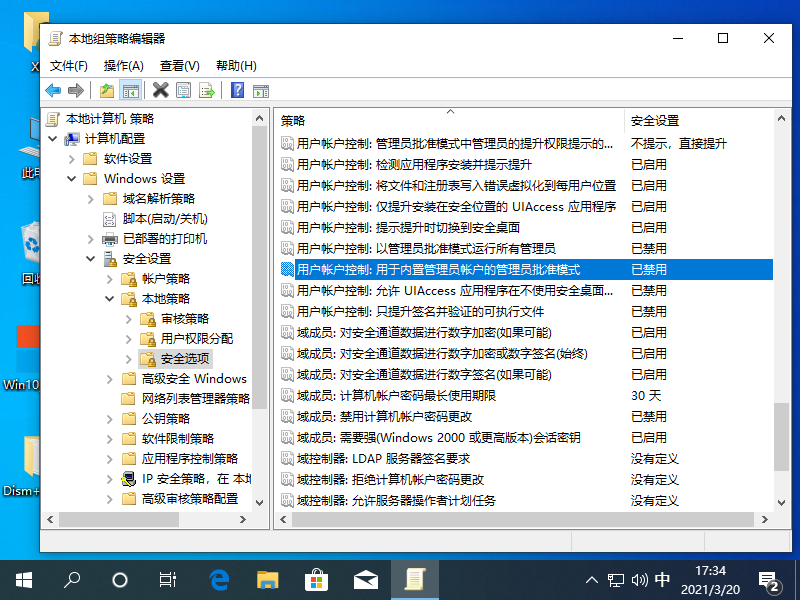Open the Action Center notification icon showing 2

pos(768,579)
